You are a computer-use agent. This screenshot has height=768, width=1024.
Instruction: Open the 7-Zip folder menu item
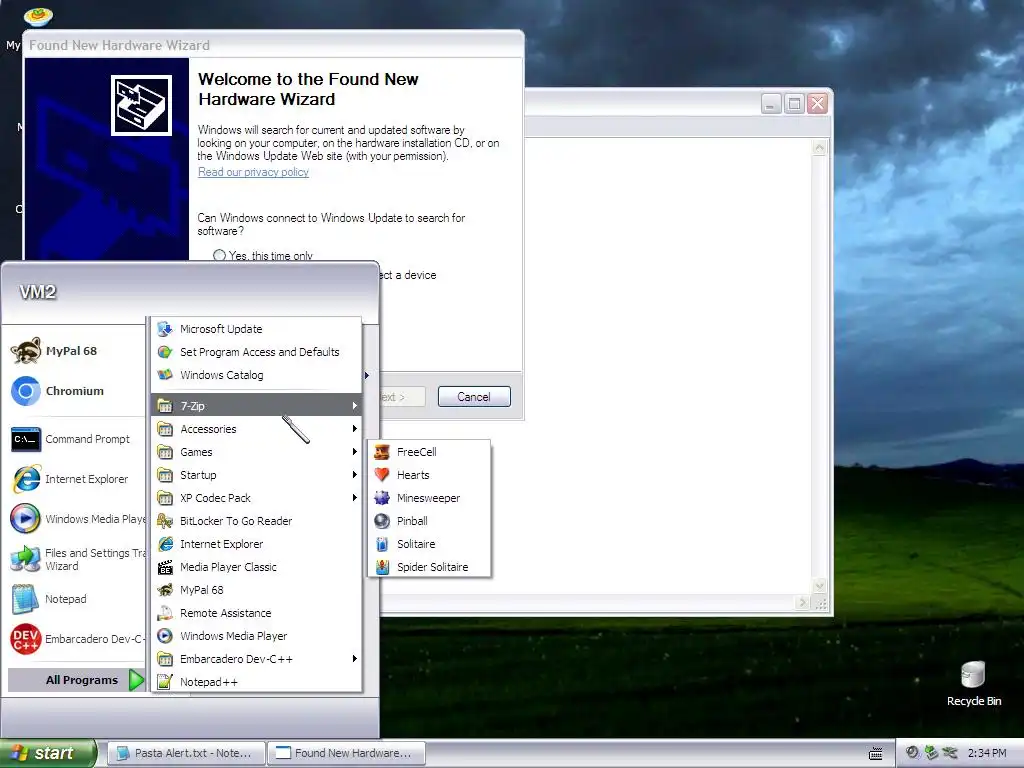click(x=256, y=406)
